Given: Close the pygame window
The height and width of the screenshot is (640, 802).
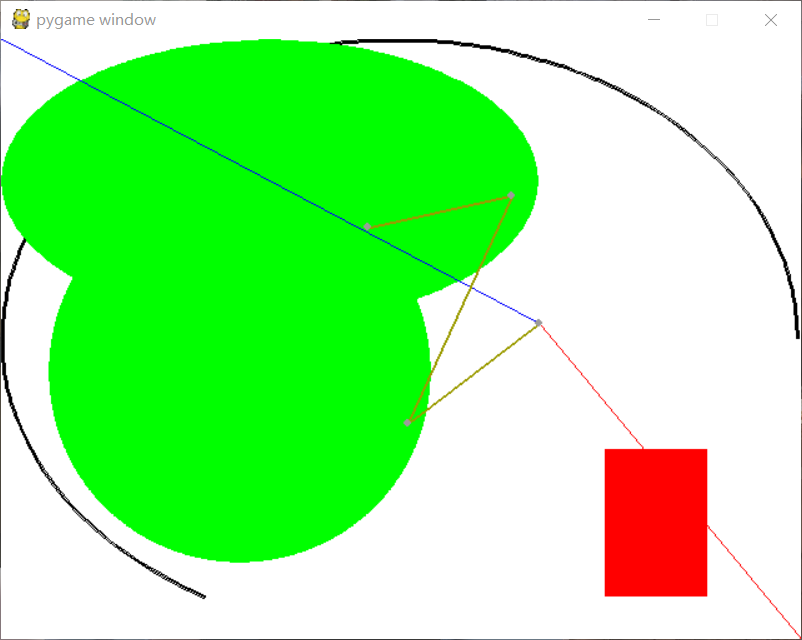Looking at the screenshot, I should coord(771,20).
